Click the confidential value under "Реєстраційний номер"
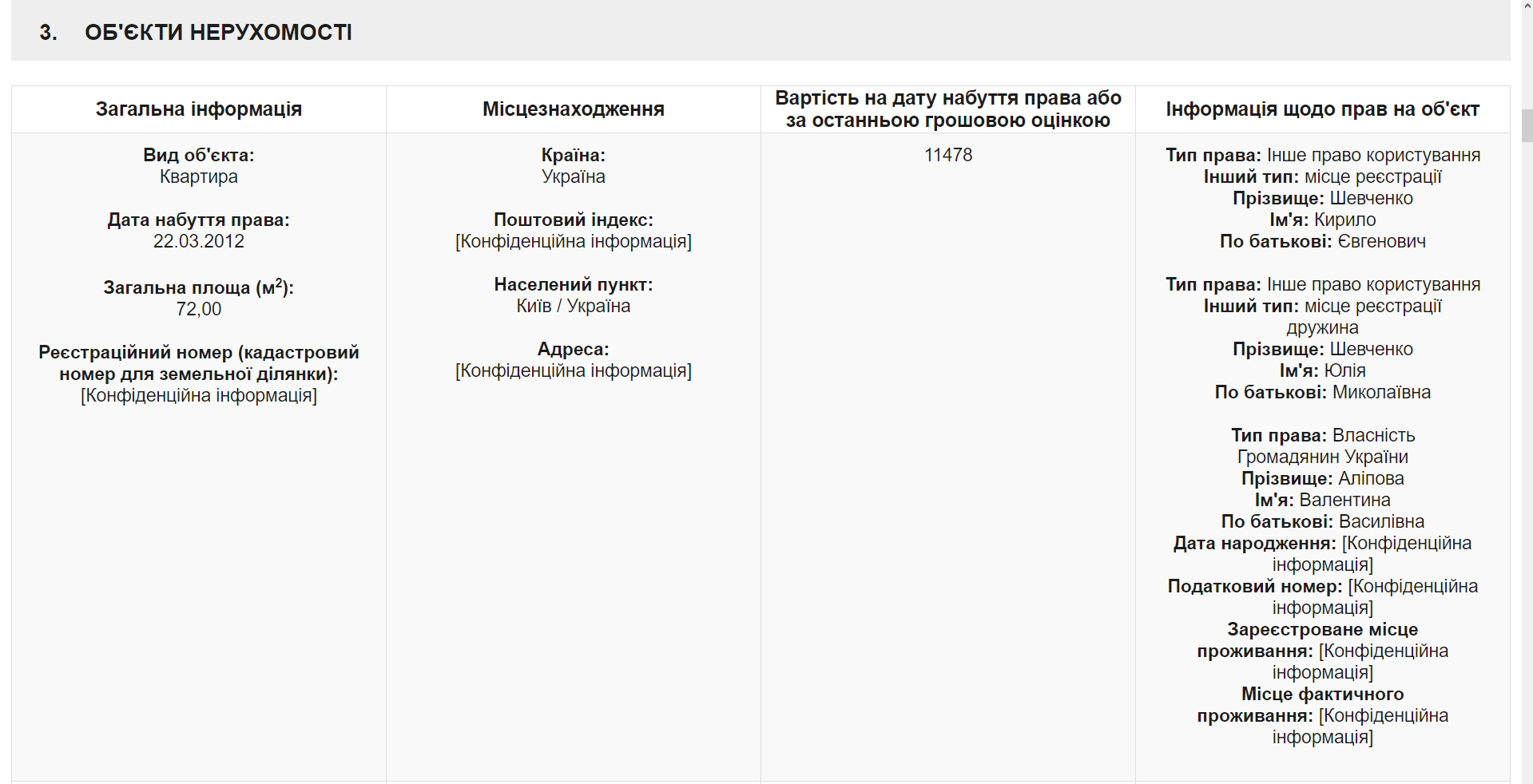This screenshot has height=784, width=1533. [199, 396]
